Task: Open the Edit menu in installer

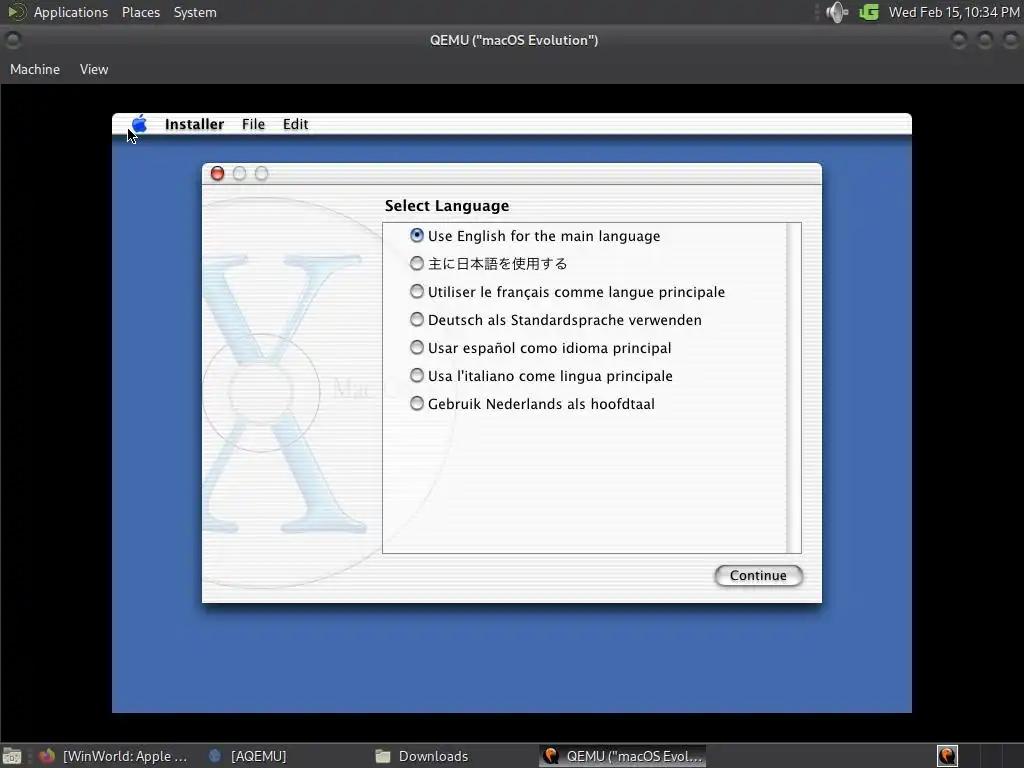Action: click(x=295, y=124)
